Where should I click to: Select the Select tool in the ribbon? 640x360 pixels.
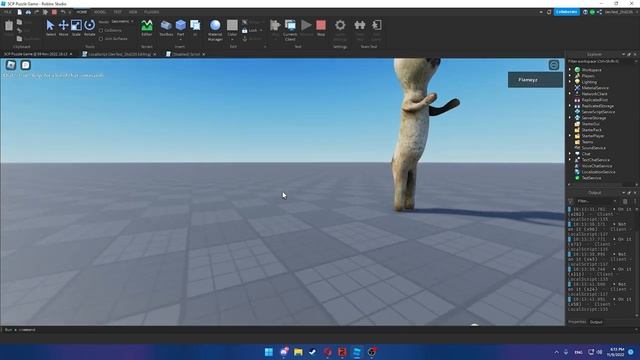[50, 28]
